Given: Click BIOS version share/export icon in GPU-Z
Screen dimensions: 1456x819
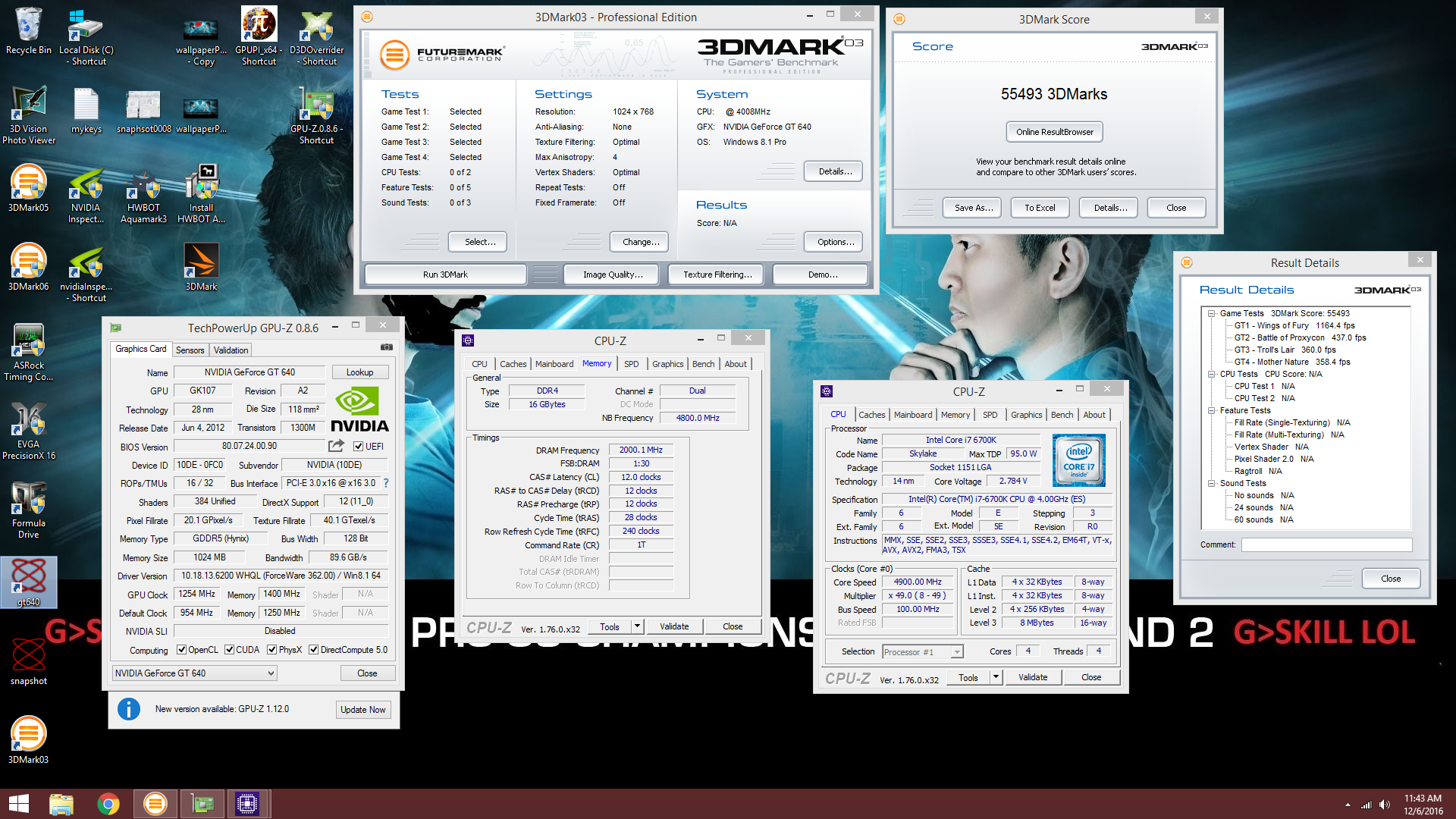Looking at the screenshot, I should [x=337, y=446].
